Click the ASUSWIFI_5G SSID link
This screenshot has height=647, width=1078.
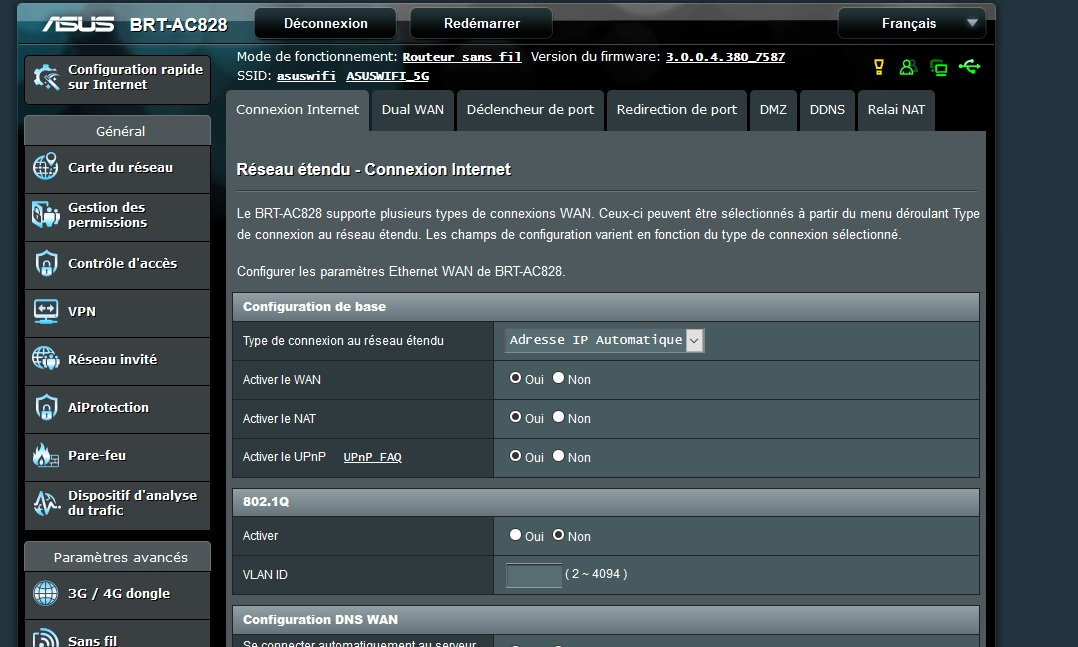[387, 76]
